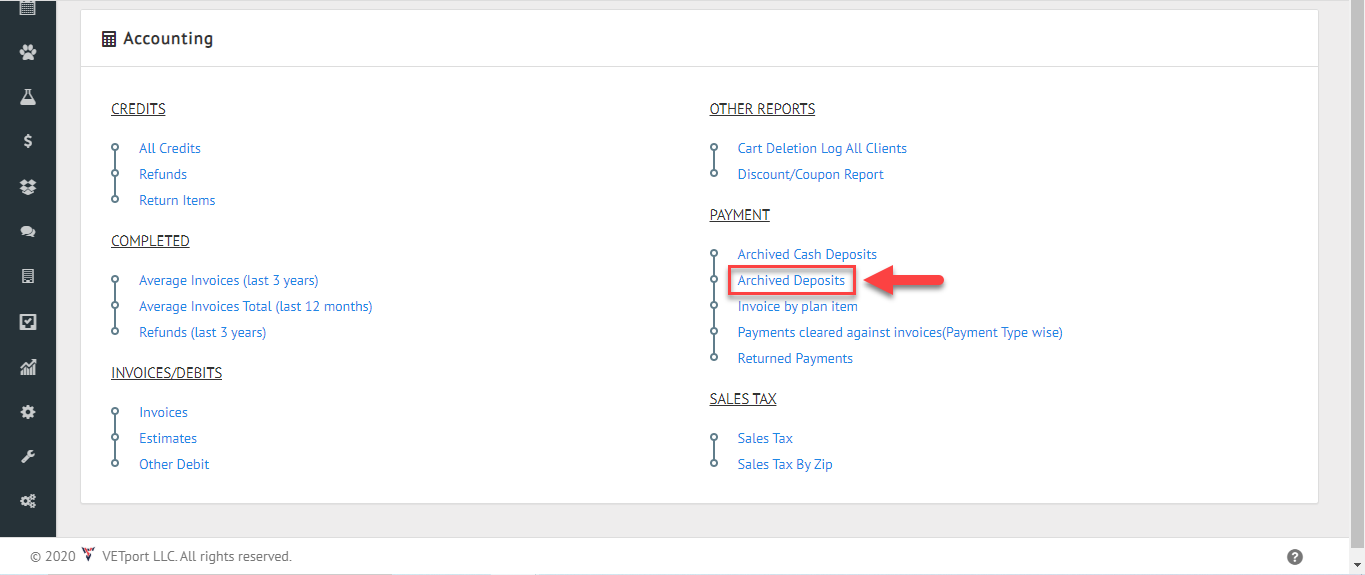Viewport: 1365px width, 575px height.
Task: Click the PAYMENT section heading
Action: 739,215
